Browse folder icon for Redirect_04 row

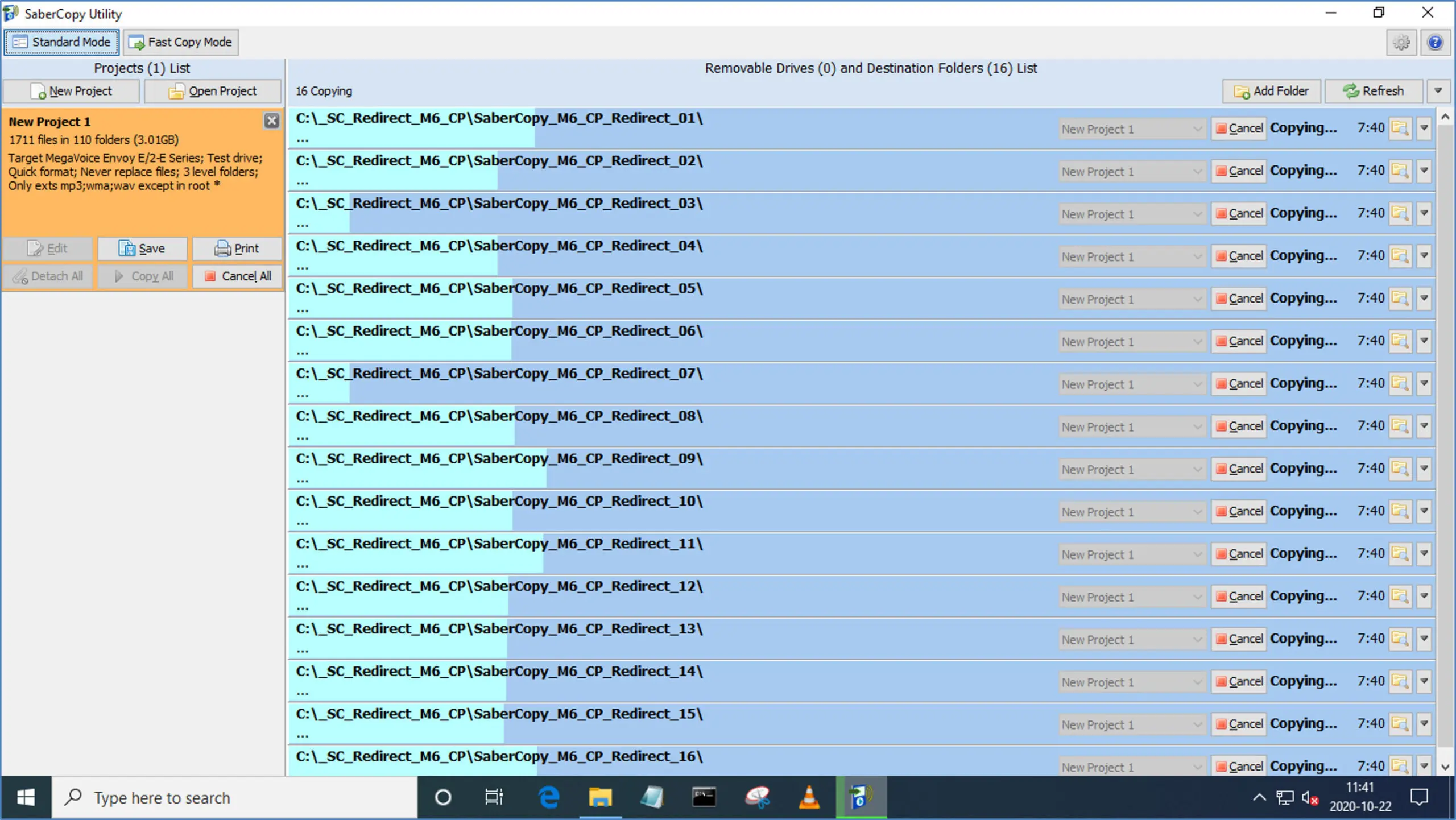coord(1401,256)
